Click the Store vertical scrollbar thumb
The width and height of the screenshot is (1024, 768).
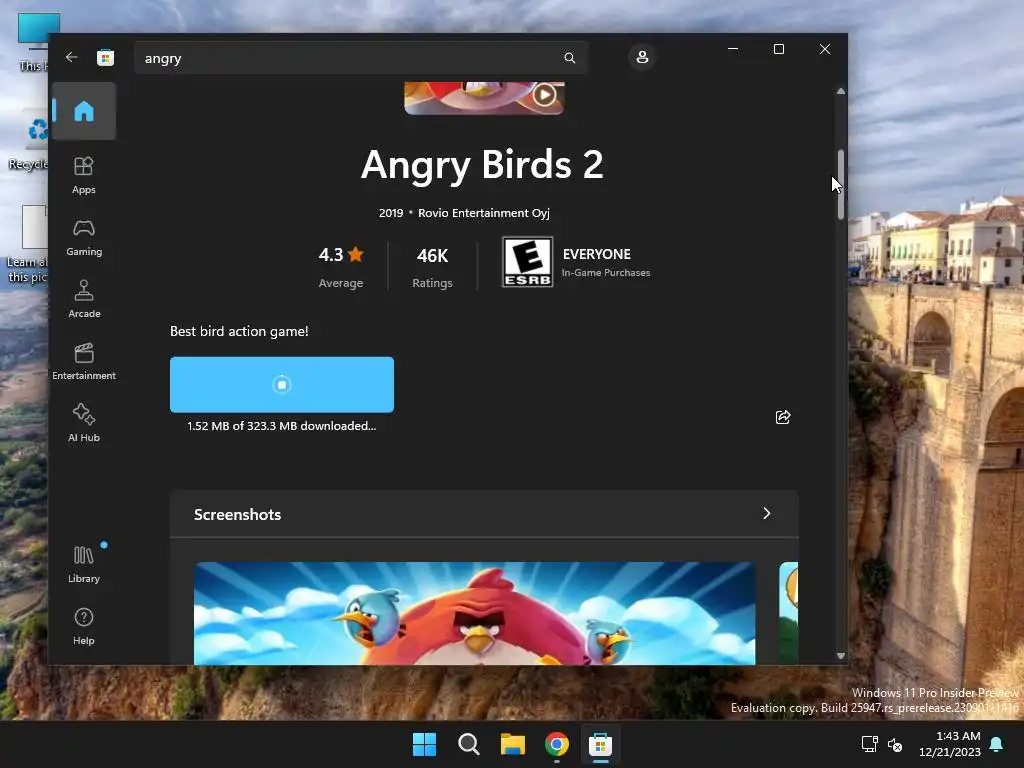tap(840, 185)
